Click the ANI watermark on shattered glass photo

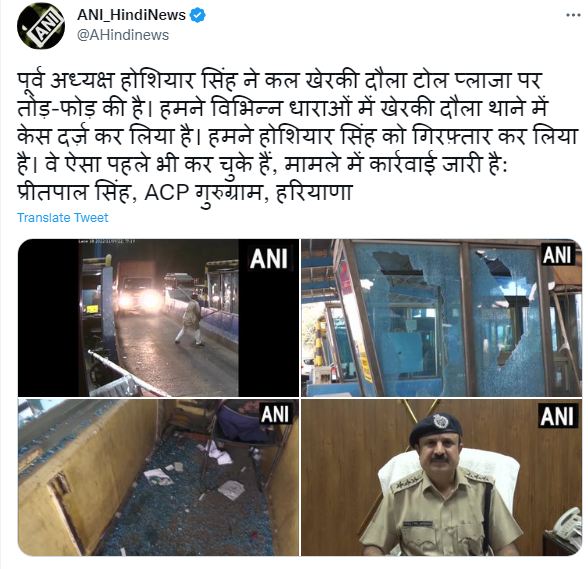(558, 255)
